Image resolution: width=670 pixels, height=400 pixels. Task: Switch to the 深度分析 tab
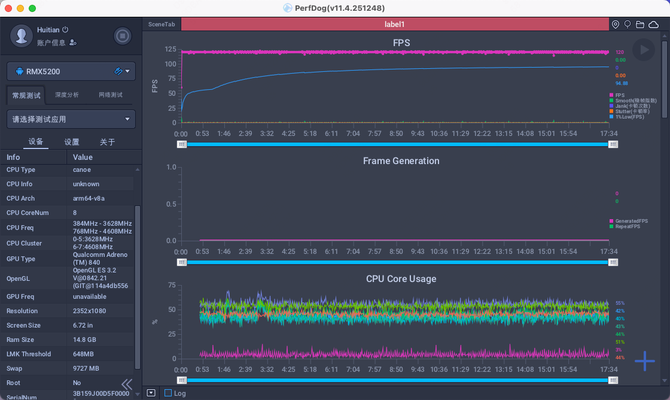[x=67, y=95]
